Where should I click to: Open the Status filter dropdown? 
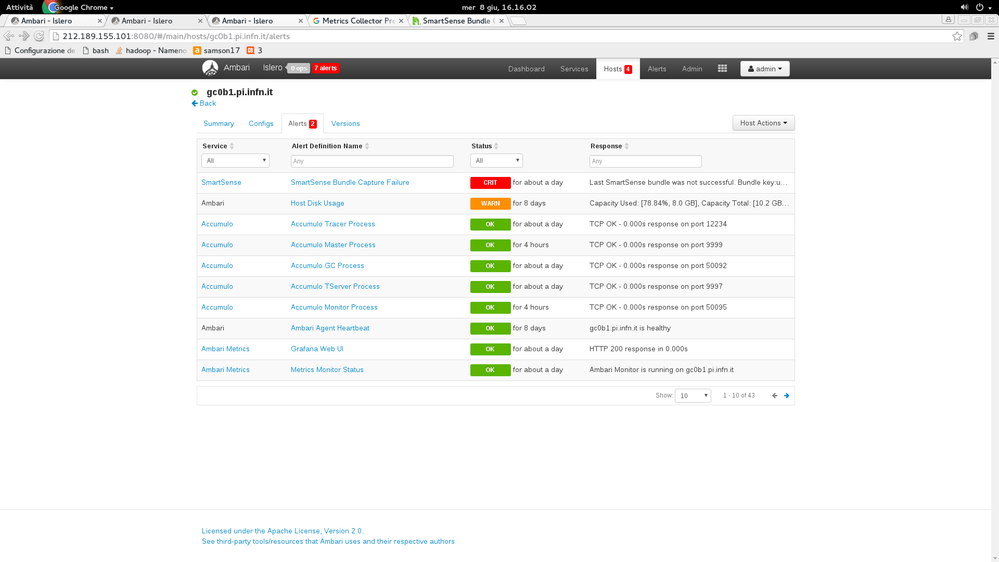coord(496,161)
